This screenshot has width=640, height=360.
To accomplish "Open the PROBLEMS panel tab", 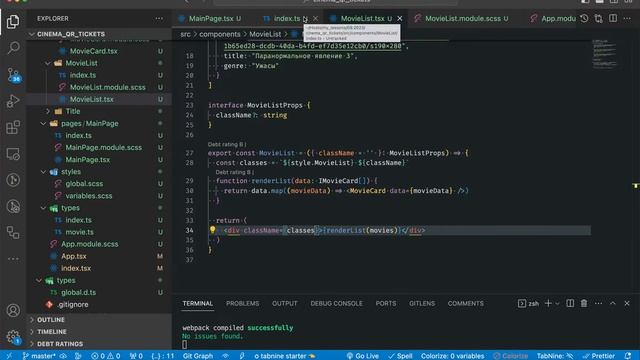I will pyautogui.click(x=242, y=304).
